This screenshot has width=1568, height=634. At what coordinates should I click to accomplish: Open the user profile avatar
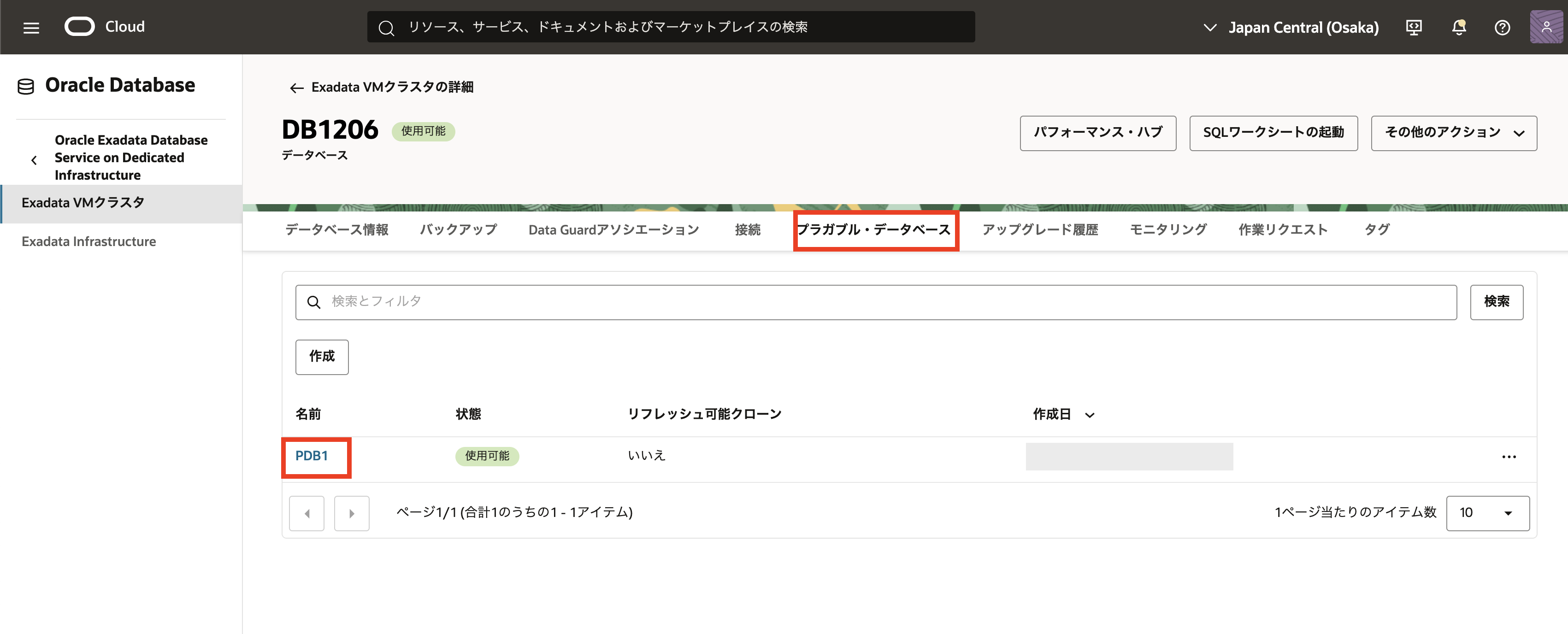tap(1546, 27)
